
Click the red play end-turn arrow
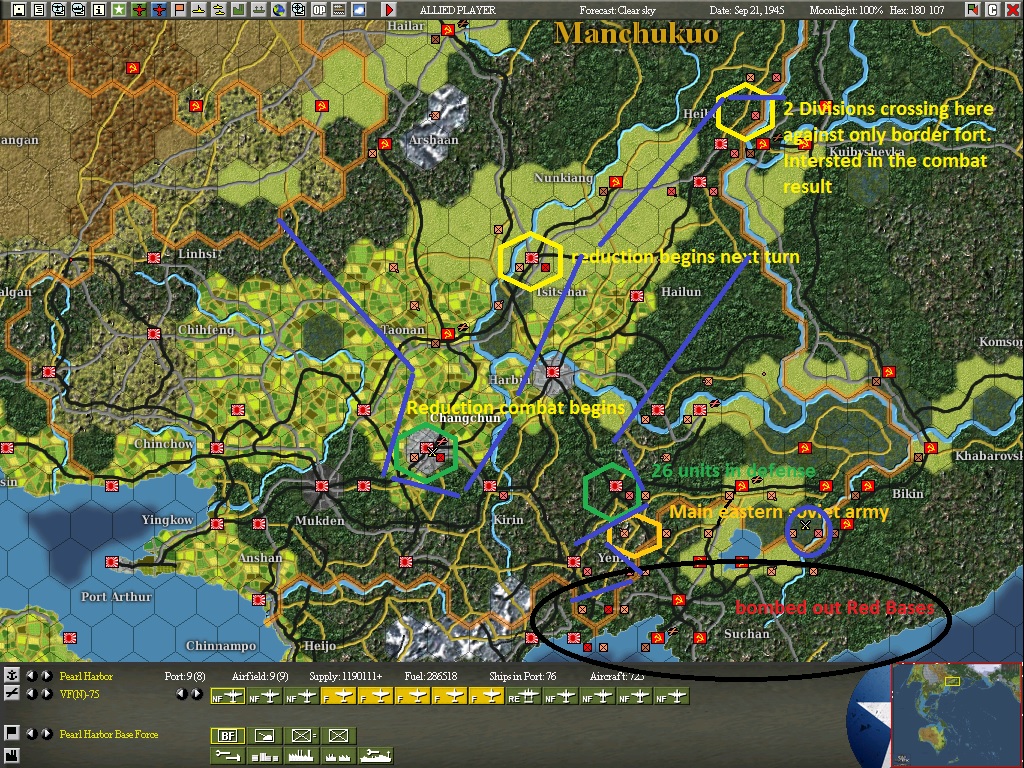pyautogui.click(x=389, y=10)
